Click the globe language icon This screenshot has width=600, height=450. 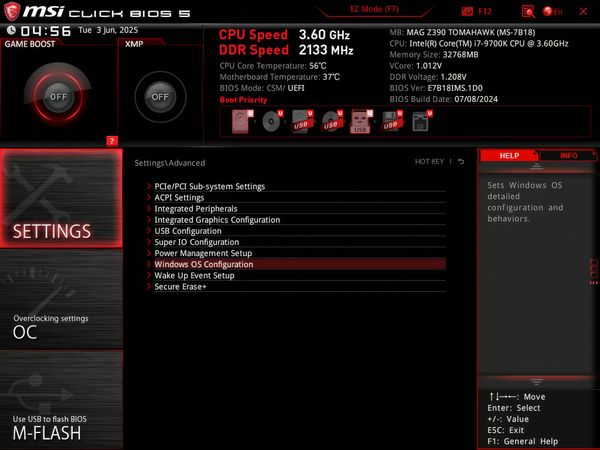pos(547,10)
